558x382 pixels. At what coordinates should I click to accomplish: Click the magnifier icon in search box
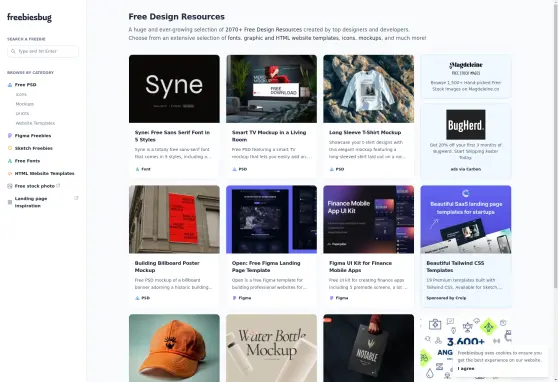(x=13, y=51)
